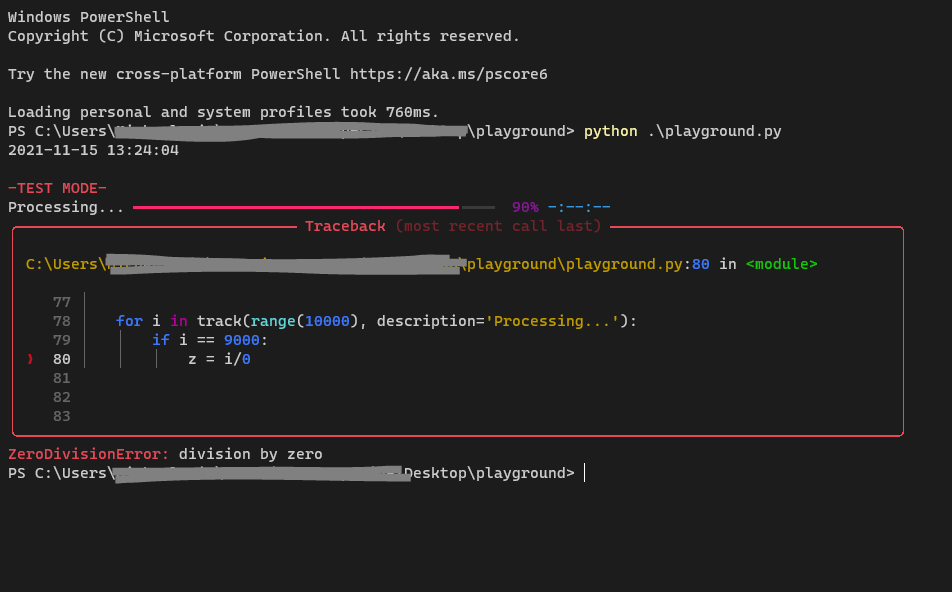Select the Traceback panel title

tap(345, 226)
